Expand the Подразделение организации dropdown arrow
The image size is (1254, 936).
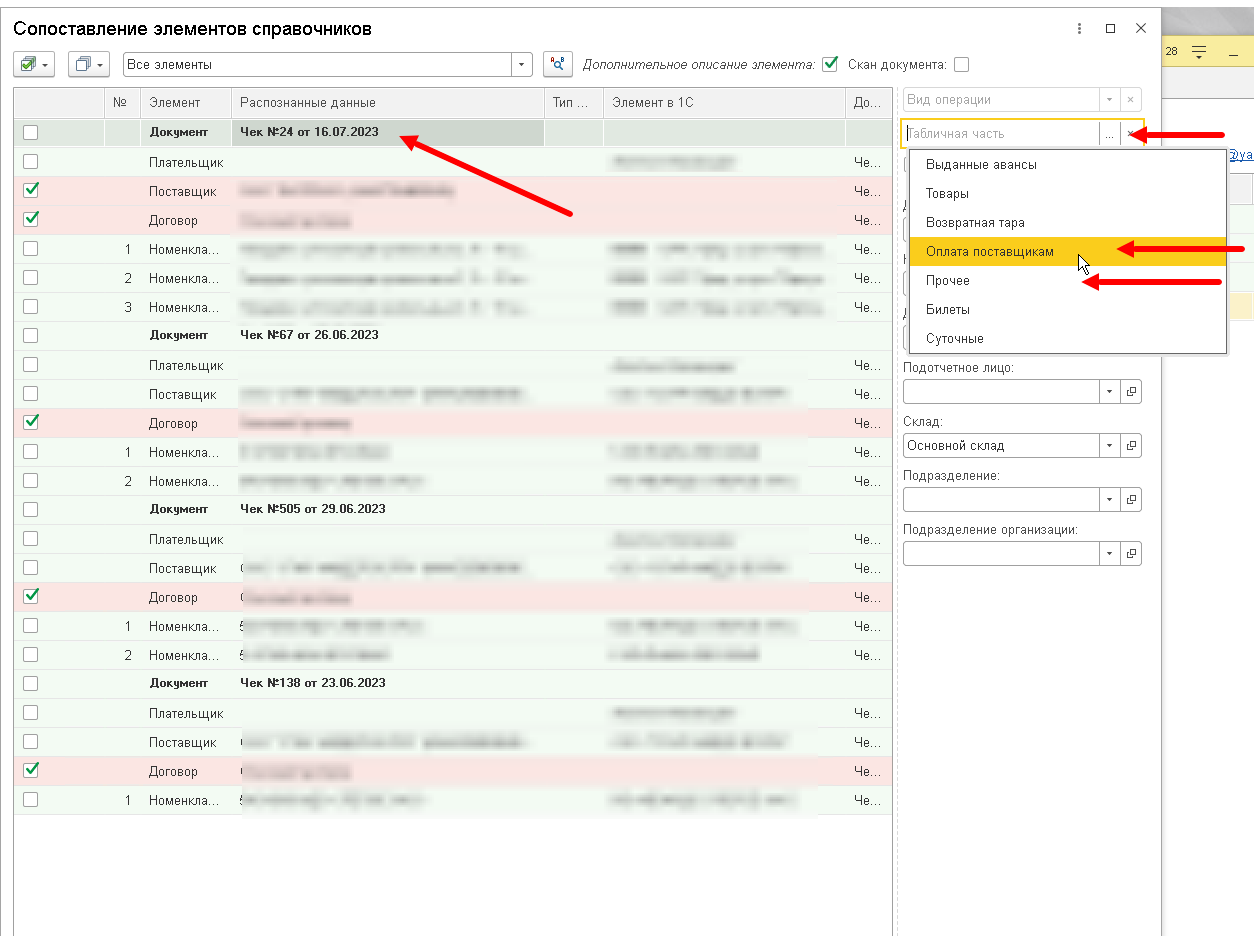(1110, 553)
